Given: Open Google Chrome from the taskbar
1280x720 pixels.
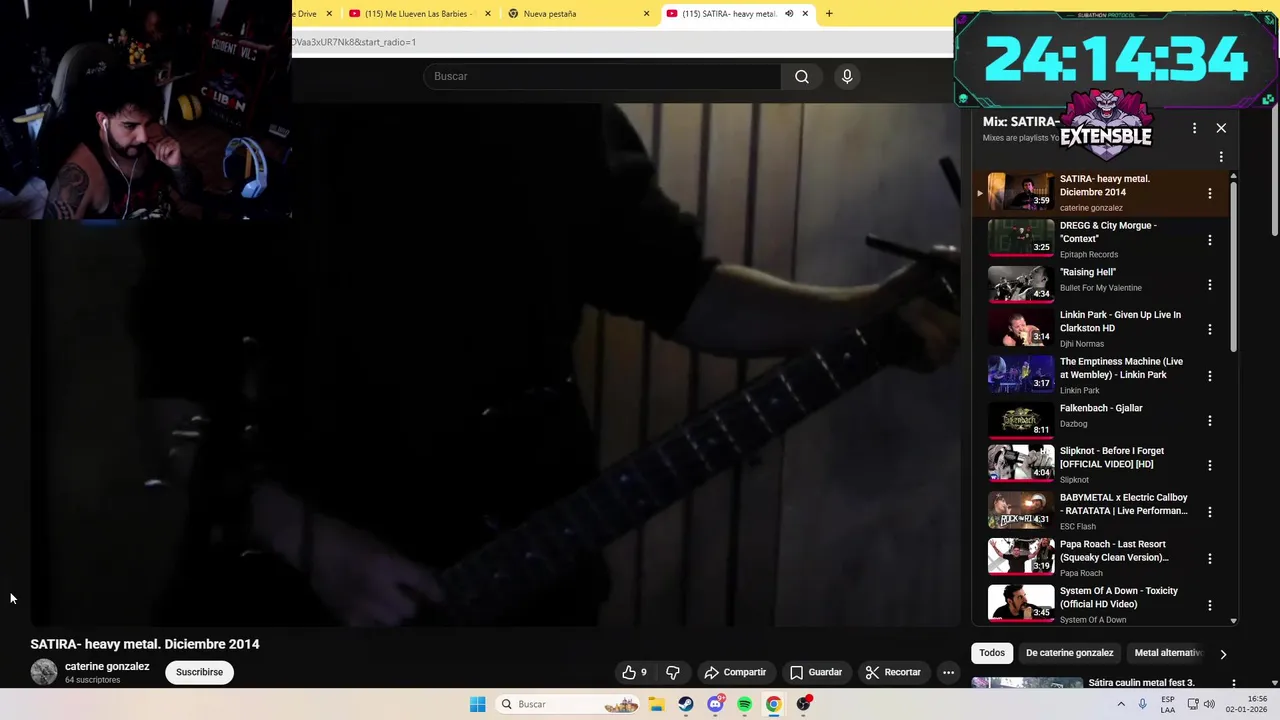Looking at the screenshot, I should coord(773,704).
